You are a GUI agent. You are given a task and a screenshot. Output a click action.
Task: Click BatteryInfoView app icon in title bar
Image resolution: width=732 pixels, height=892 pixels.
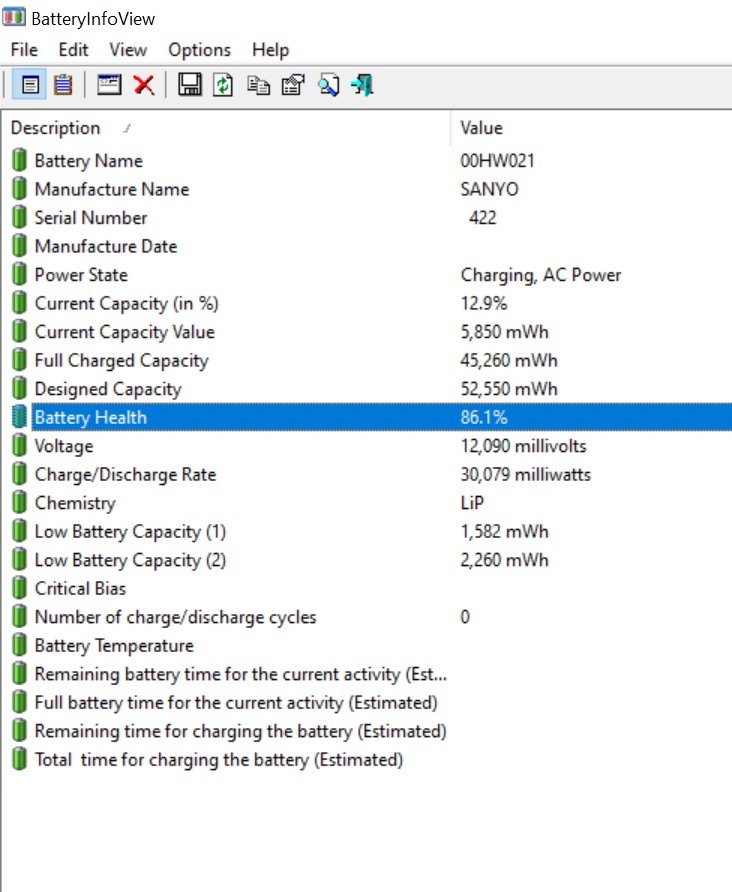click(14, 17)
